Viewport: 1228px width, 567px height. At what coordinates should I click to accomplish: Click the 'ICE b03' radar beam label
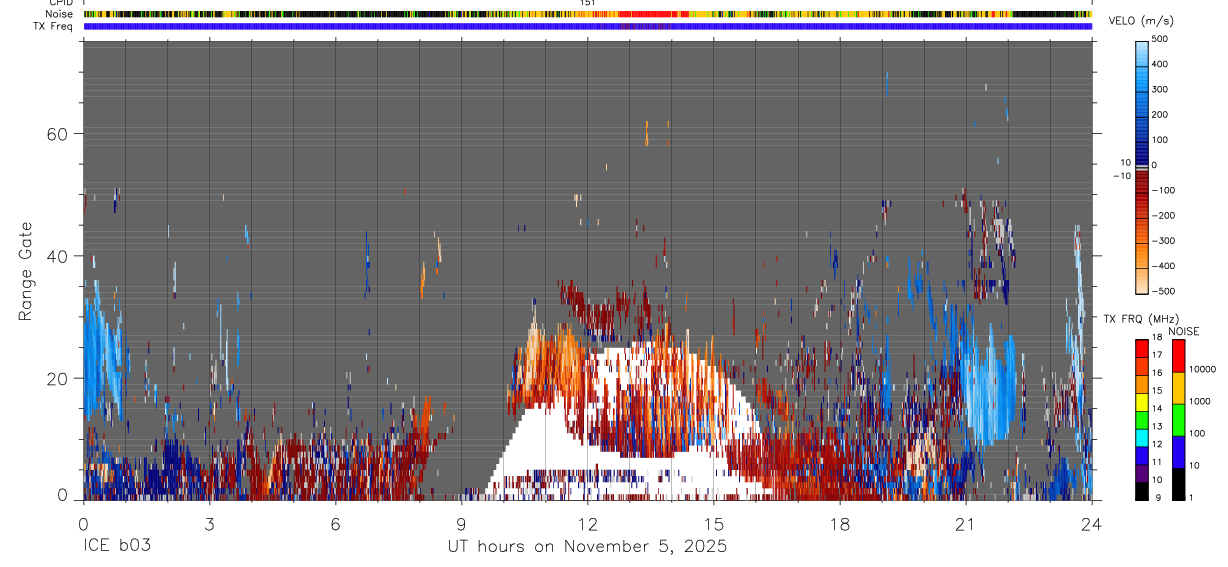[x=116, y=546]
